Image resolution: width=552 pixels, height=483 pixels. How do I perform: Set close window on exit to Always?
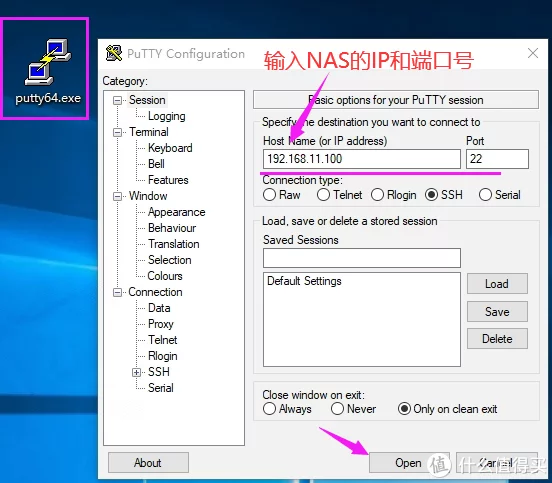point(269,409)
